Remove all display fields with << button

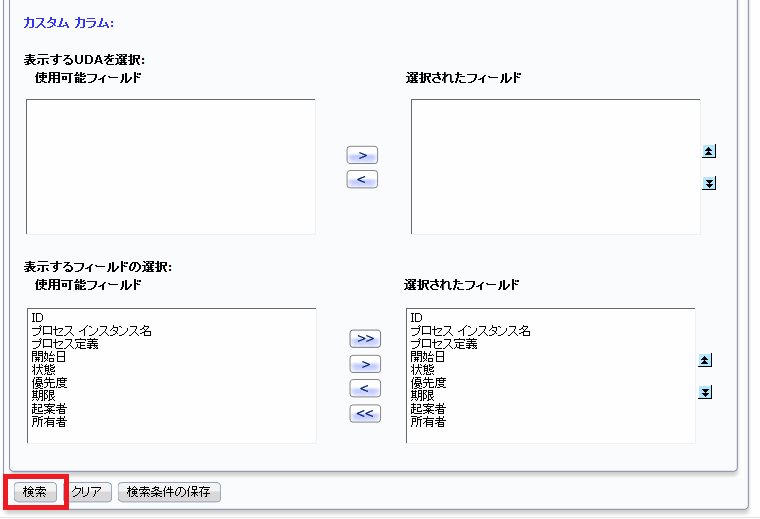[x=365, y=414]
